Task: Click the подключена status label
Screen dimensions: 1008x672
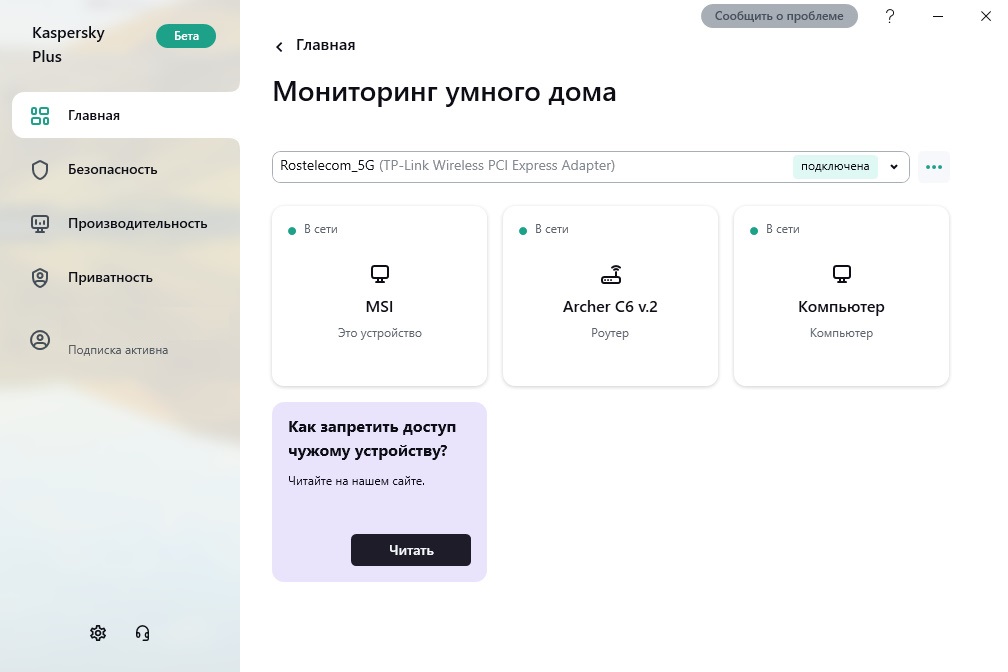Action: (835, 167)
